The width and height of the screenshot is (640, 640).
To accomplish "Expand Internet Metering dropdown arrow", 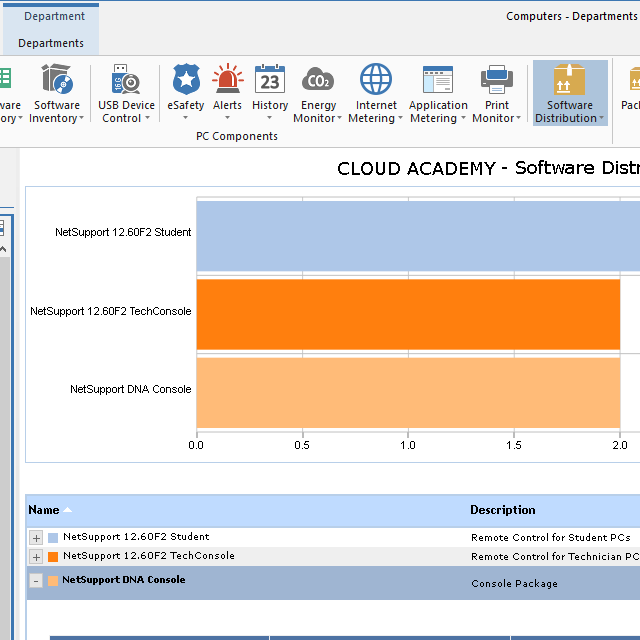I will tap(400, 118).
